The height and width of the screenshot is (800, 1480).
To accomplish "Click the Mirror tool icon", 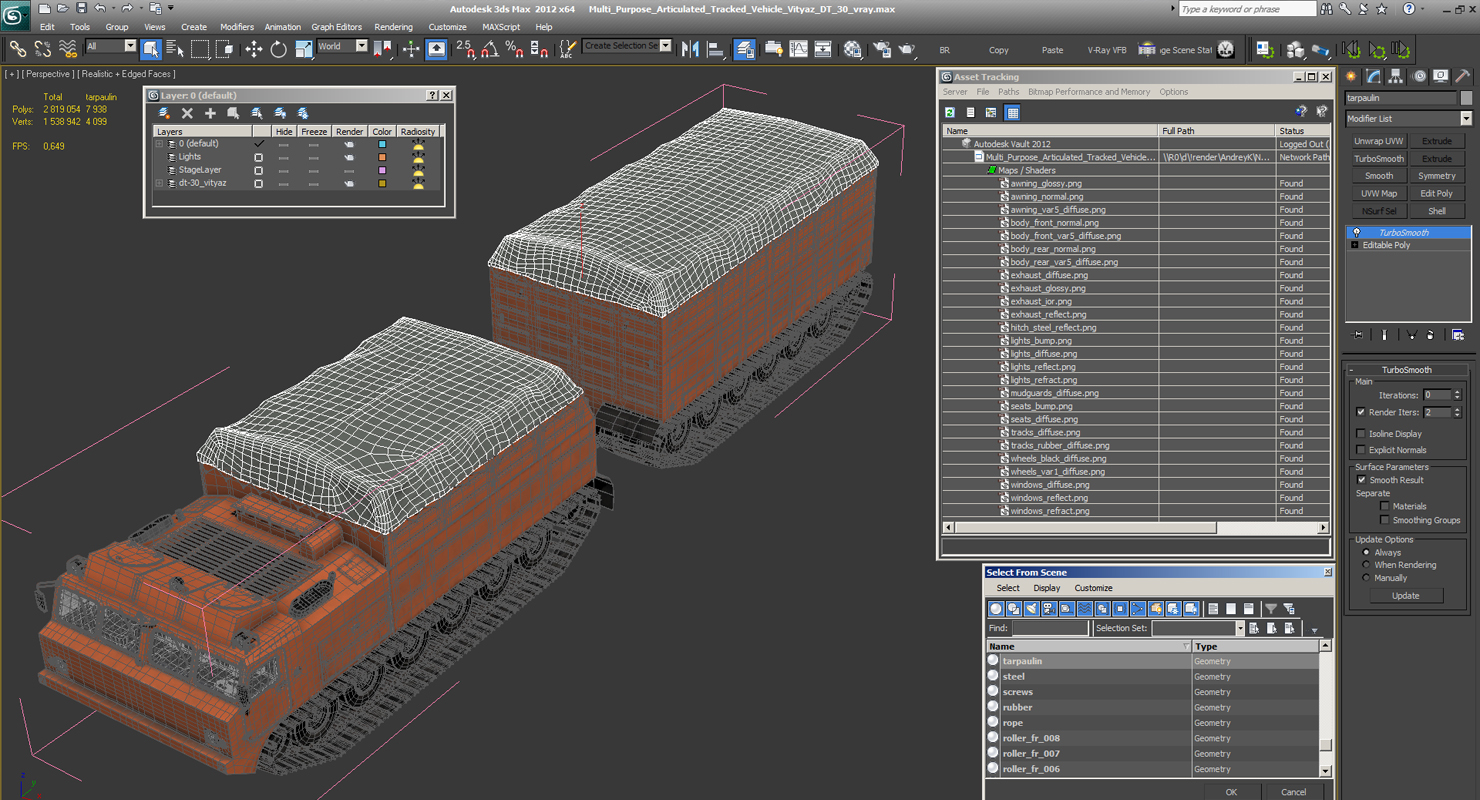I will click(x=690, y=49).
